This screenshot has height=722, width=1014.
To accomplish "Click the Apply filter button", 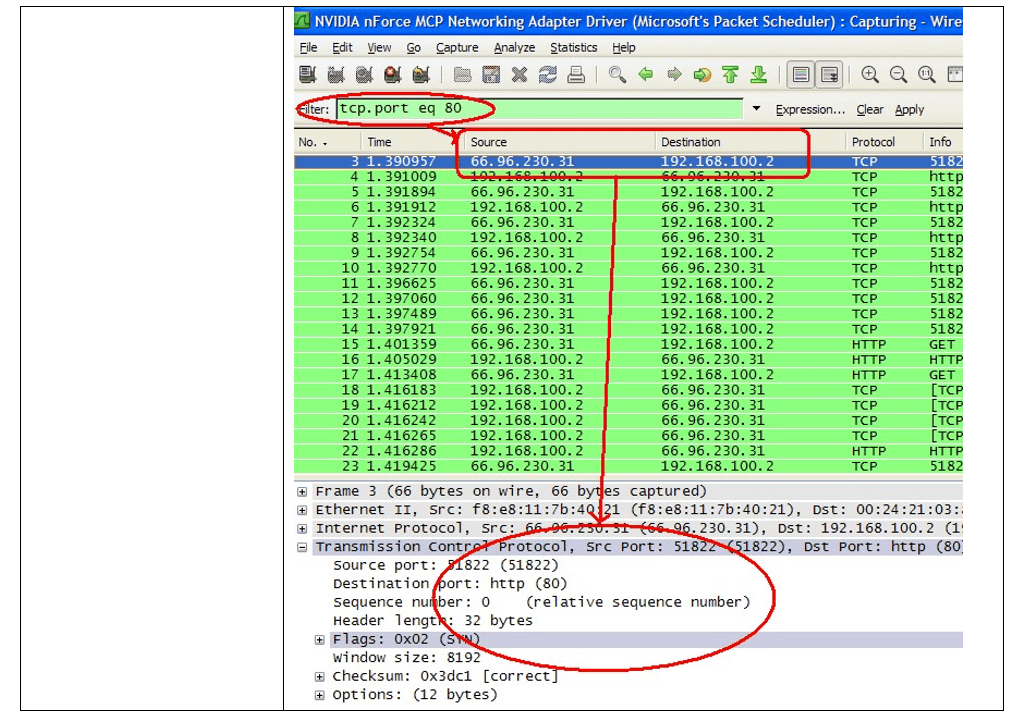I will 909,110.
